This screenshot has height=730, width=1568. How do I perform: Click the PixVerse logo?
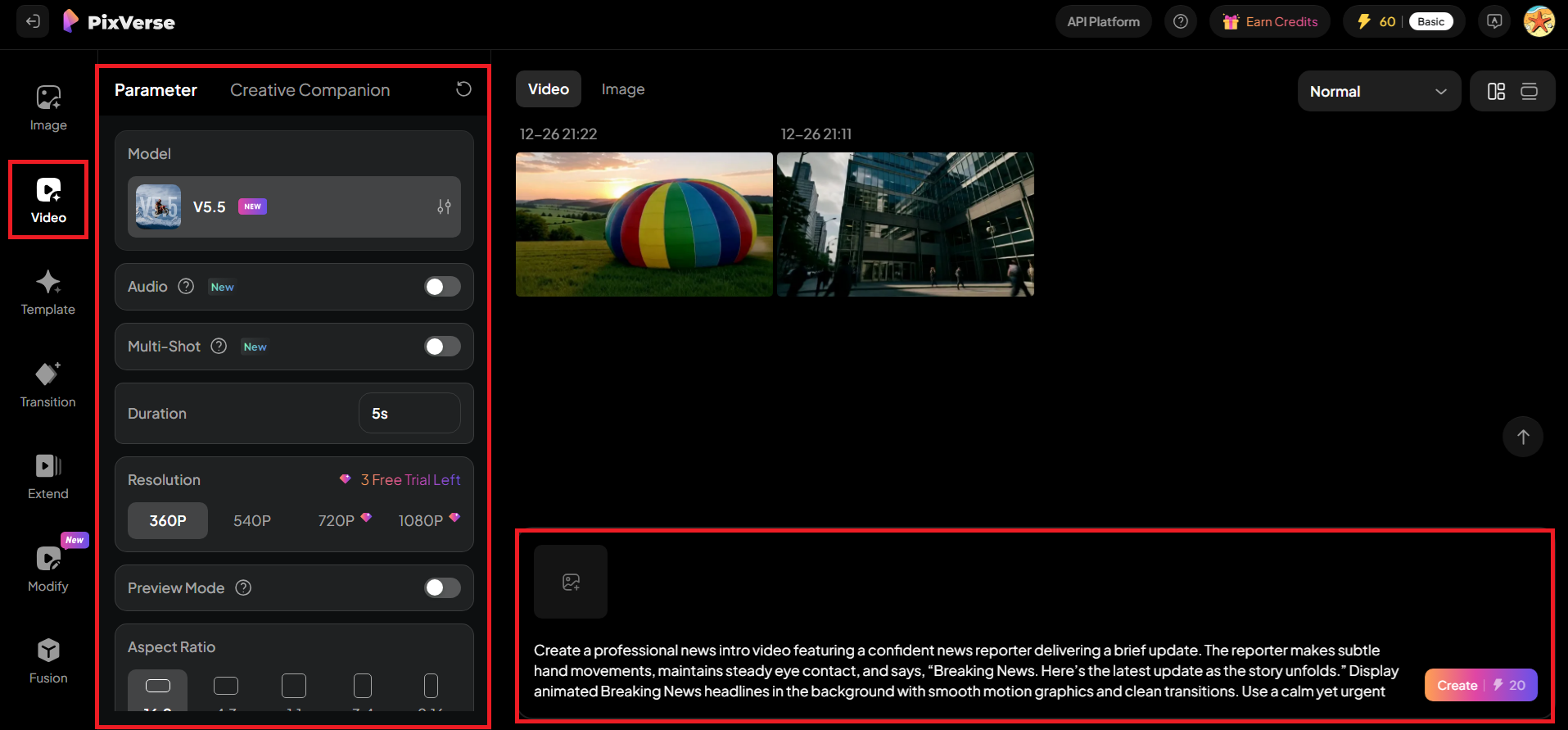pyautogui.click(x=119, y=21)
